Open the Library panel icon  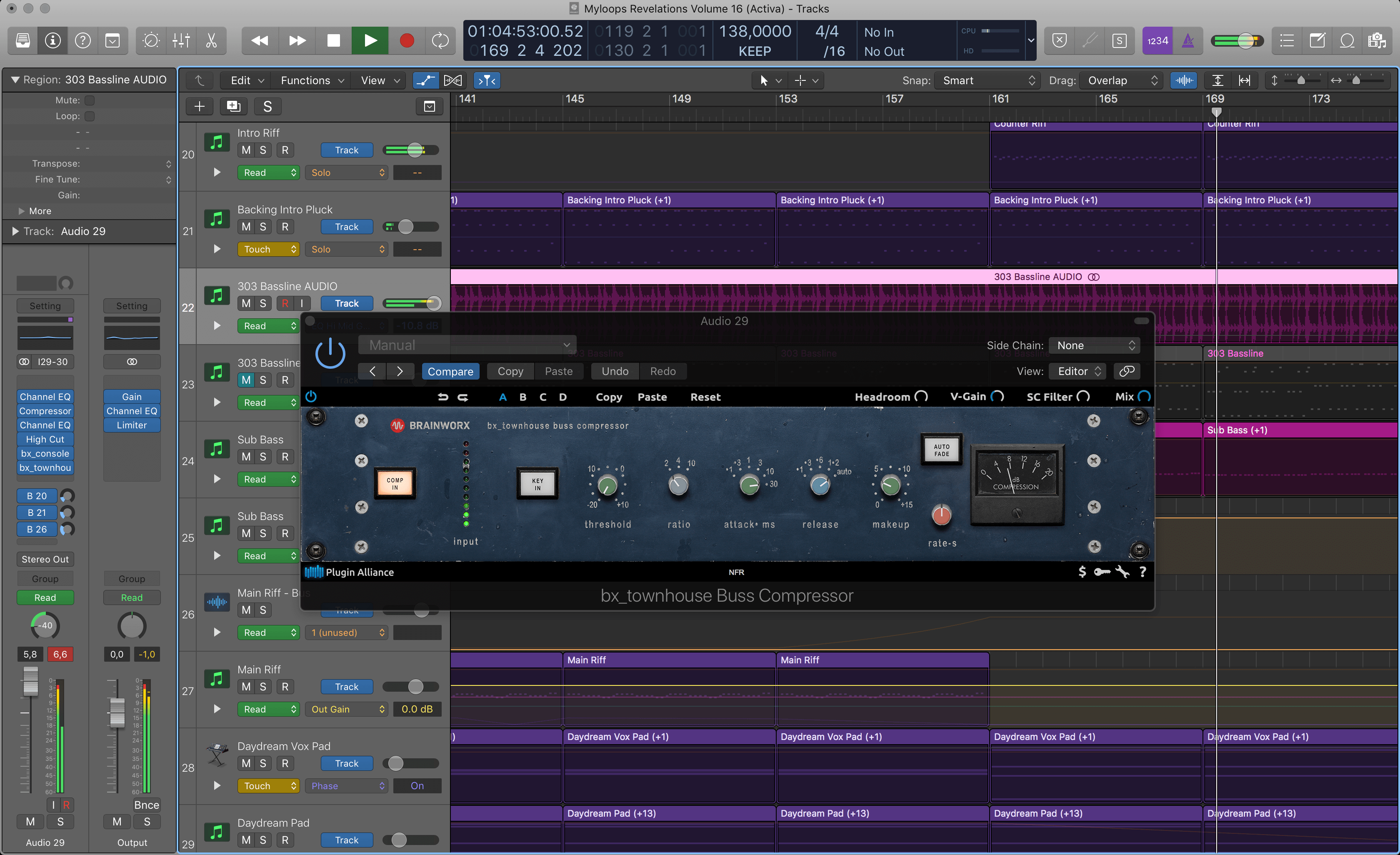(23, 40)
